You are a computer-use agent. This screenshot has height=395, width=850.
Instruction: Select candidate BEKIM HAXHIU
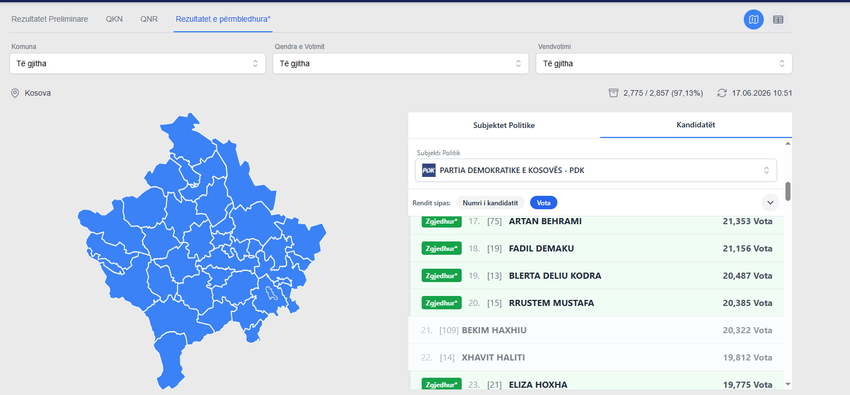(x=494, y=330)
